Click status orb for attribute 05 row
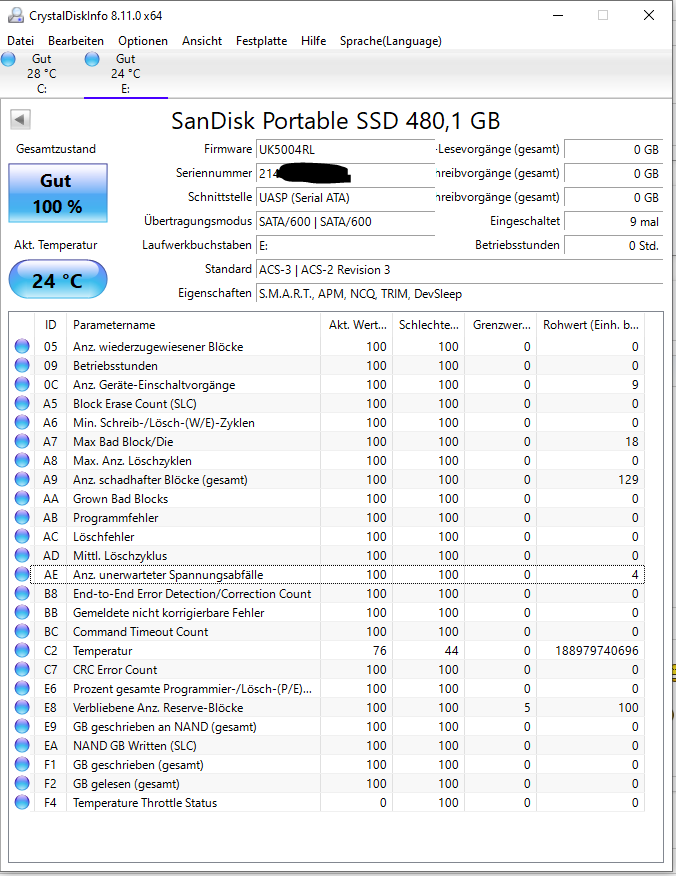 pos(22,346)
